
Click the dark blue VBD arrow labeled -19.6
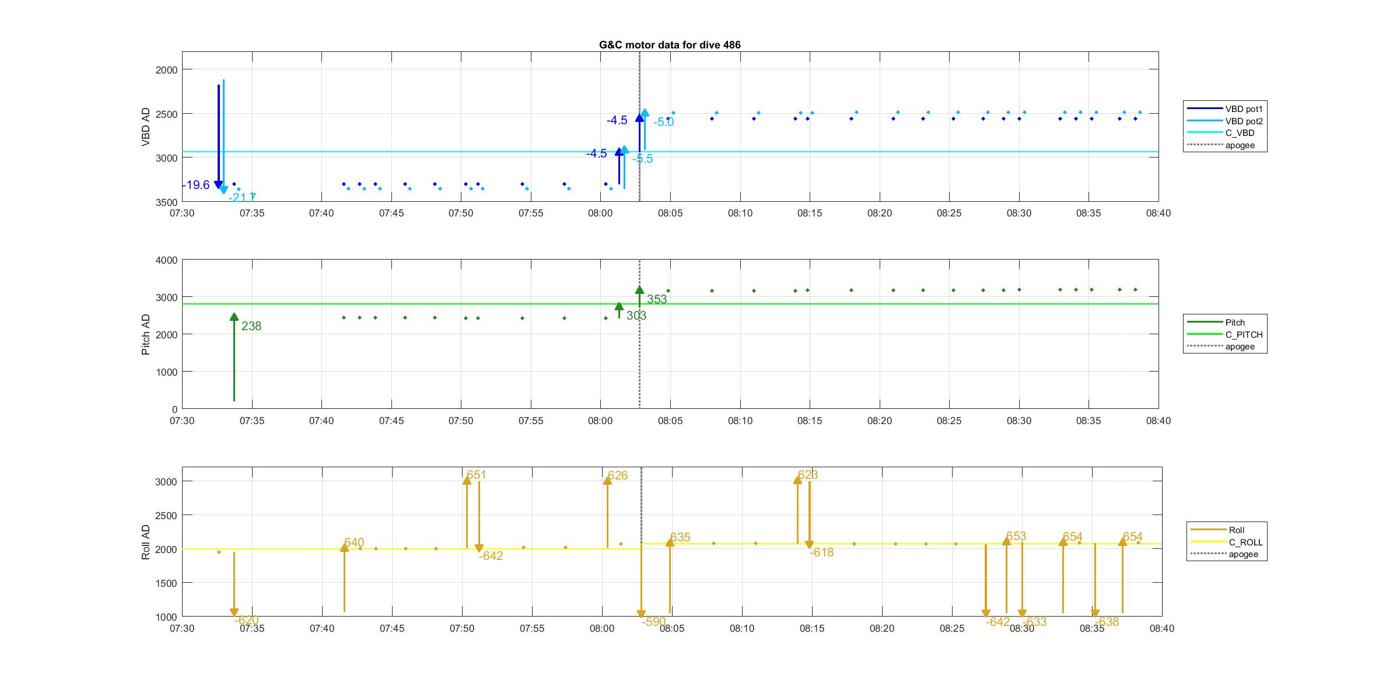(219, 138)
